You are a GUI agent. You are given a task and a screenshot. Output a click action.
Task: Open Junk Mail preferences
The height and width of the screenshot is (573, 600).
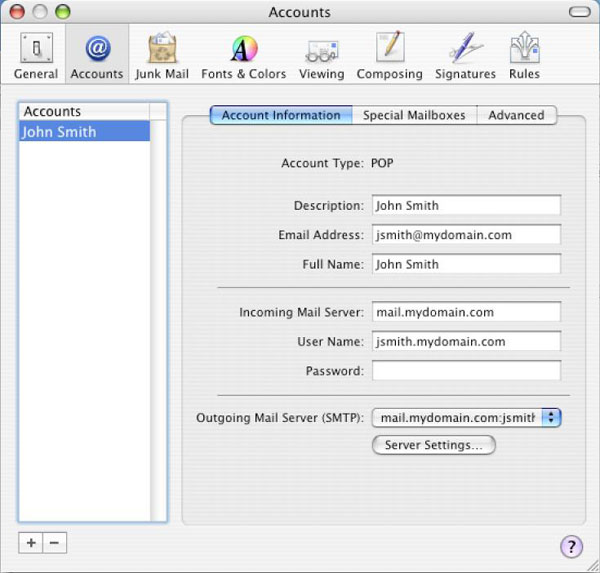[162, 56]
